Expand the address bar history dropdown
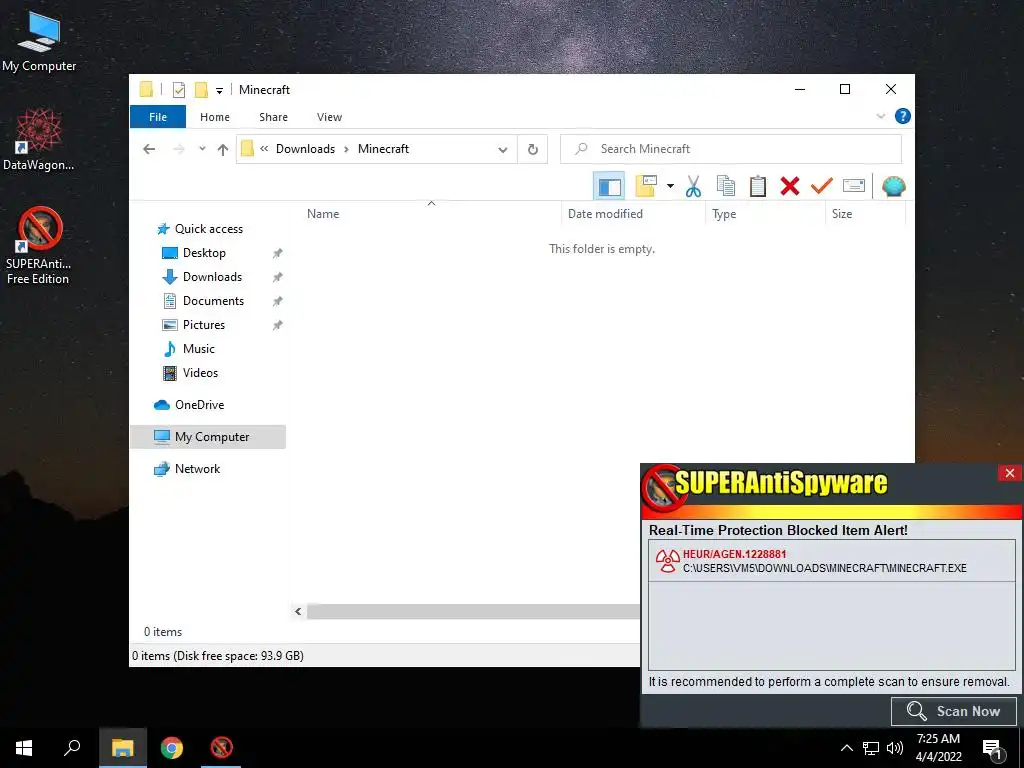This screenshot has height=768, width=1024. point(502,150)
